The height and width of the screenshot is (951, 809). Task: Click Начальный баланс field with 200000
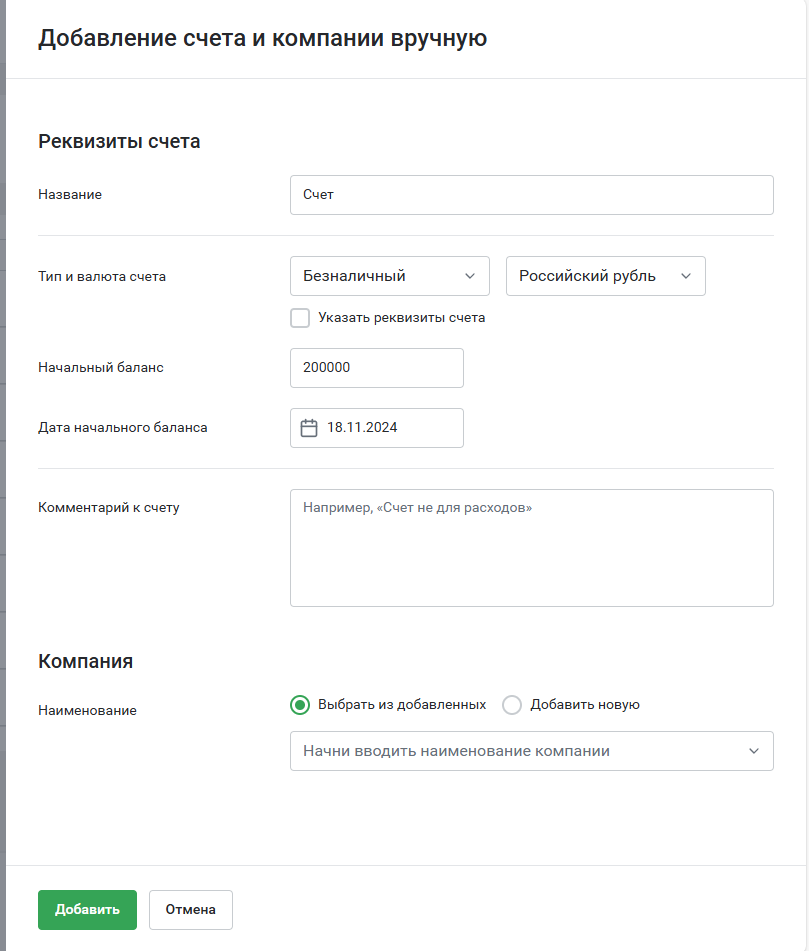pyautogui.click(x=377, y=368)
